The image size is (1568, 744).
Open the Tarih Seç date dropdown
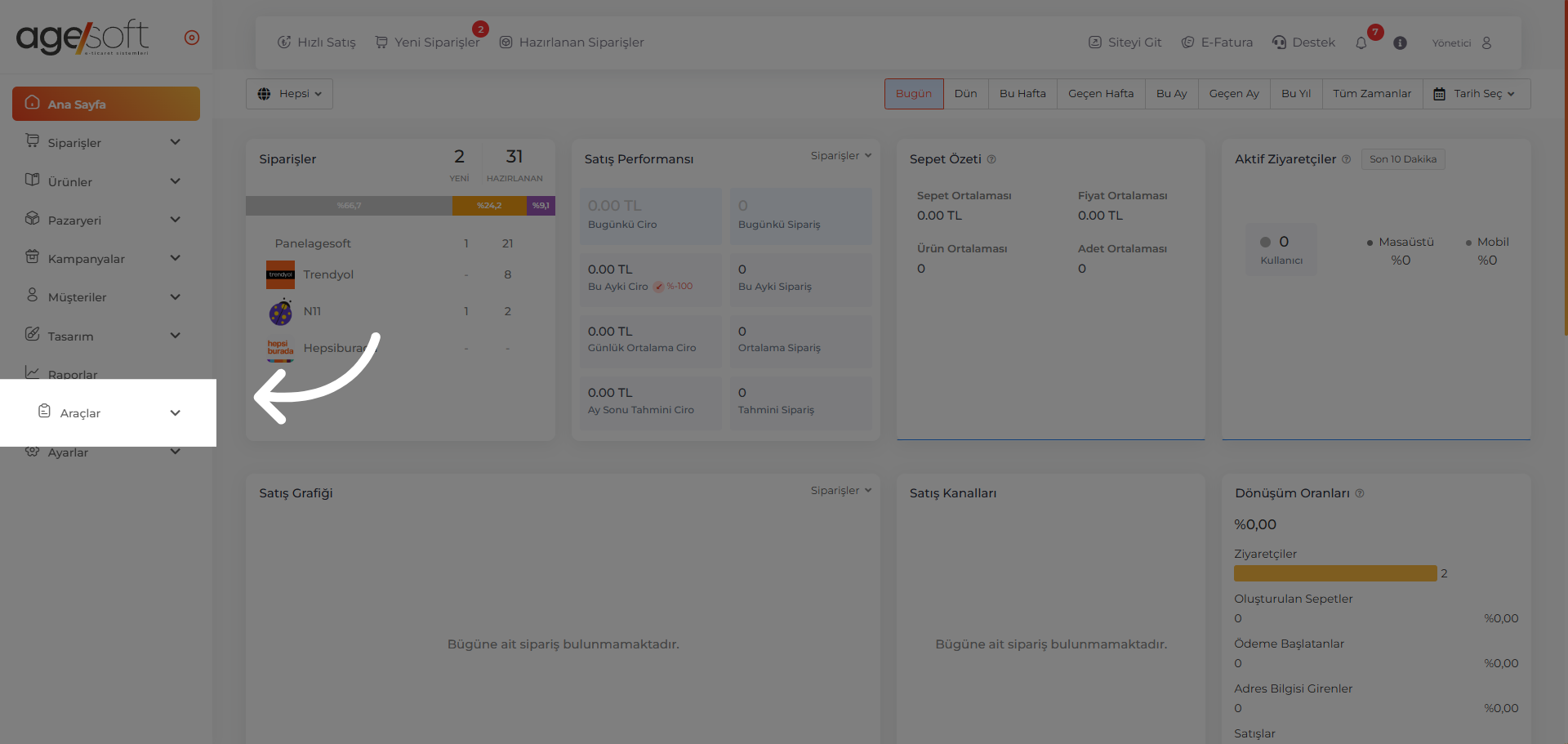pos(1476,94)
